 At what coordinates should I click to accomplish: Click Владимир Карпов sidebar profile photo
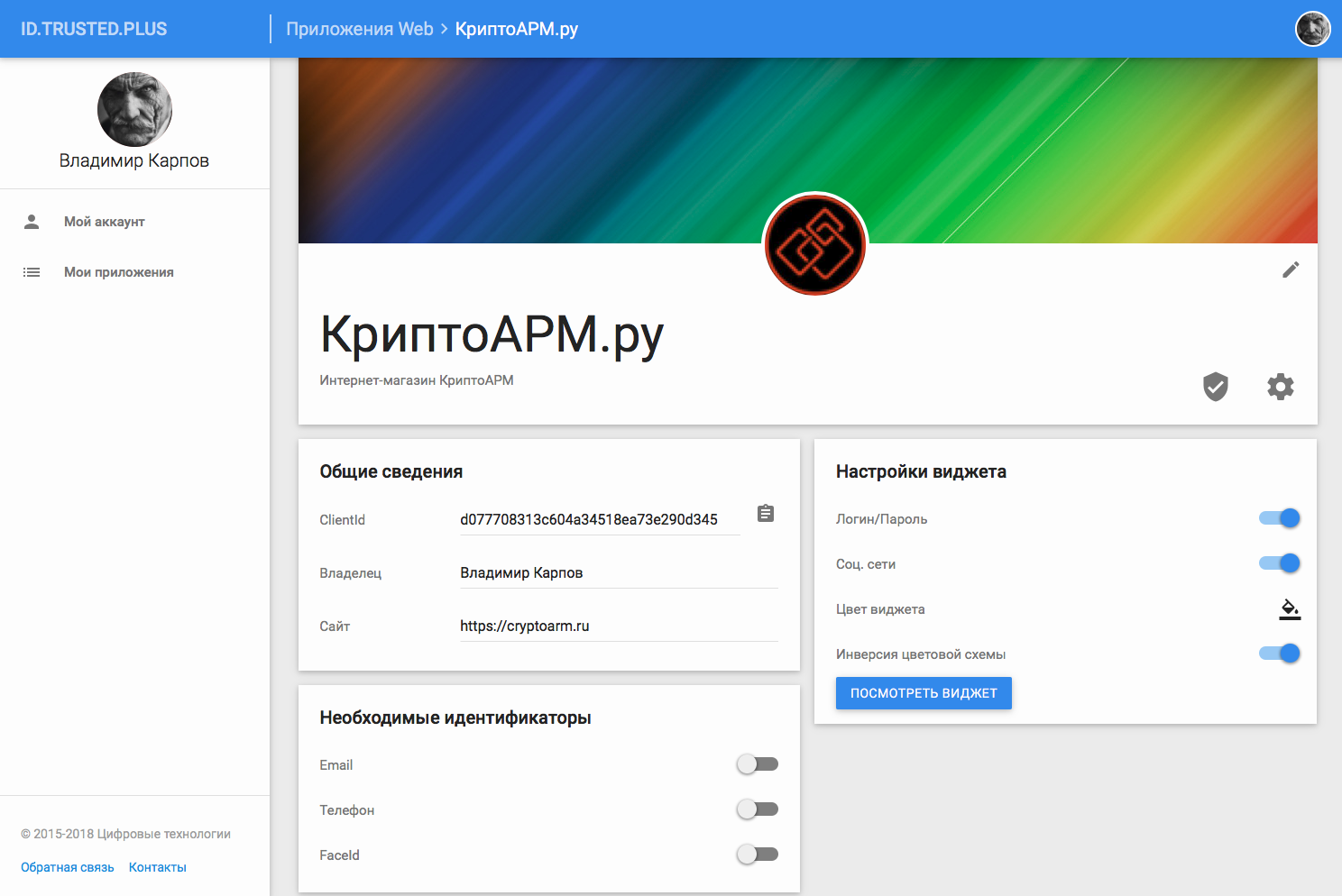[x=134, y=110]
